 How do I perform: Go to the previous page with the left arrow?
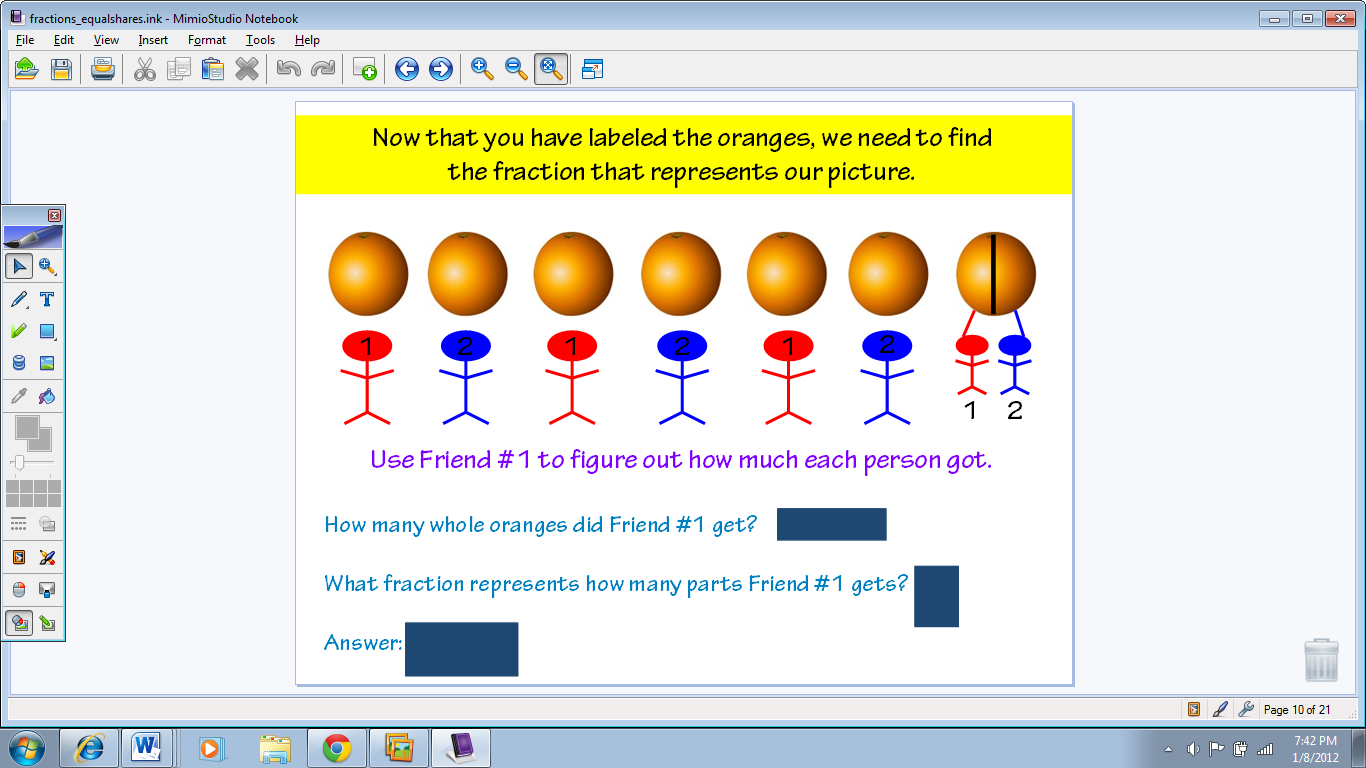pos(407,69)
